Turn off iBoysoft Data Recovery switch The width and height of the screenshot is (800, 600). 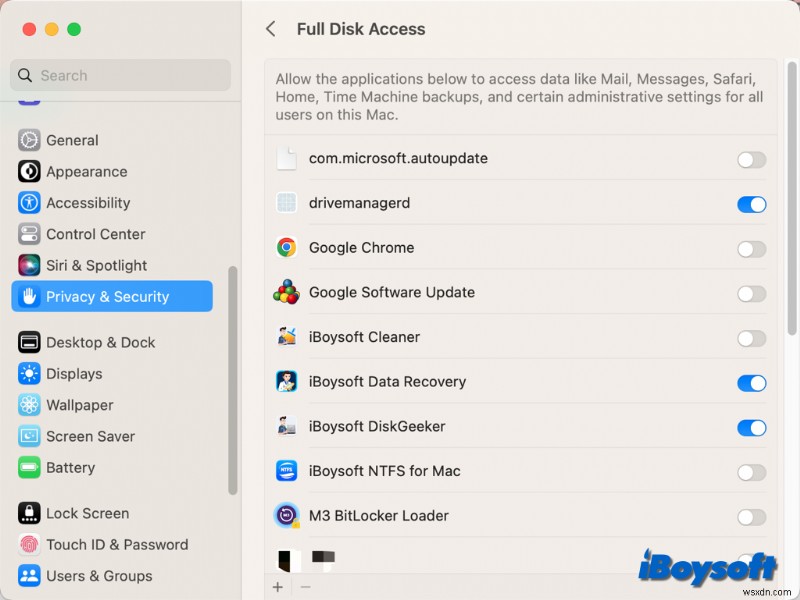tap(752, 383)
